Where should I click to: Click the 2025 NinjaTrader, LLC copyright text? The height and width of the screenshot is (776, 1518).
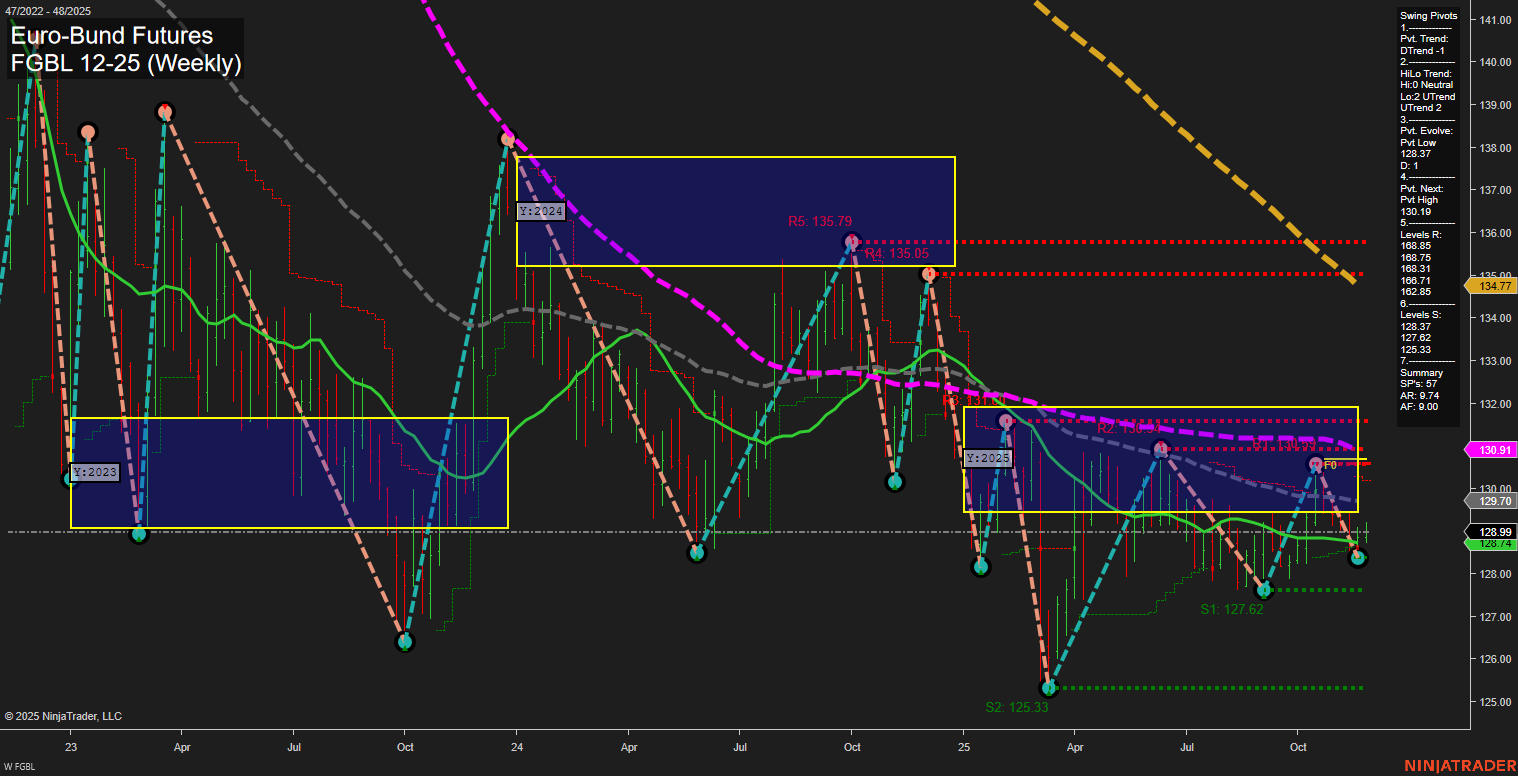tap(63, 716)
